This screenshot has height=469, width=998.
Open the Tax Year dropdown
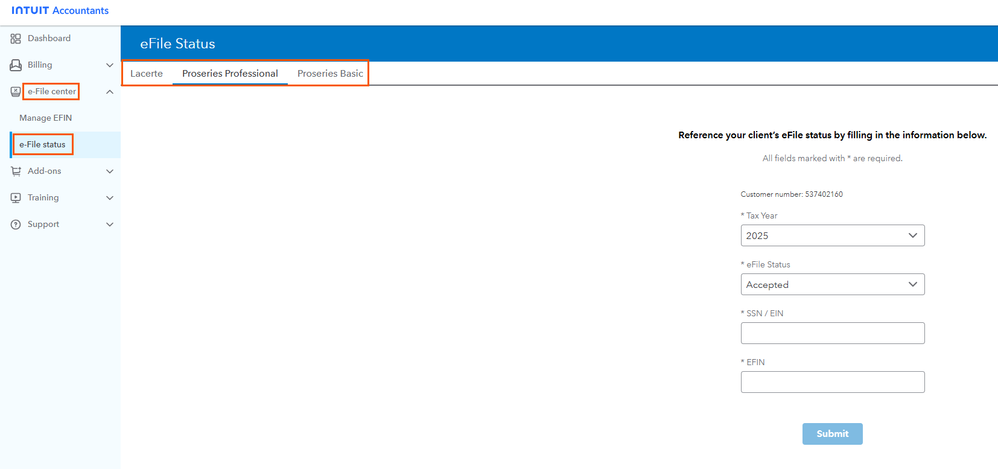pyautogui.click(x=832, y=236)
